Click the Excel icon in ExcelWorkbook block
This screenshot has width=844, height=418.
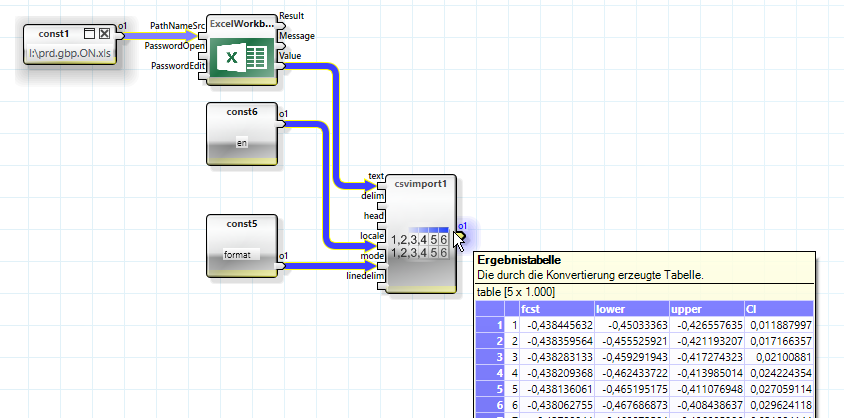coord(241,58)
